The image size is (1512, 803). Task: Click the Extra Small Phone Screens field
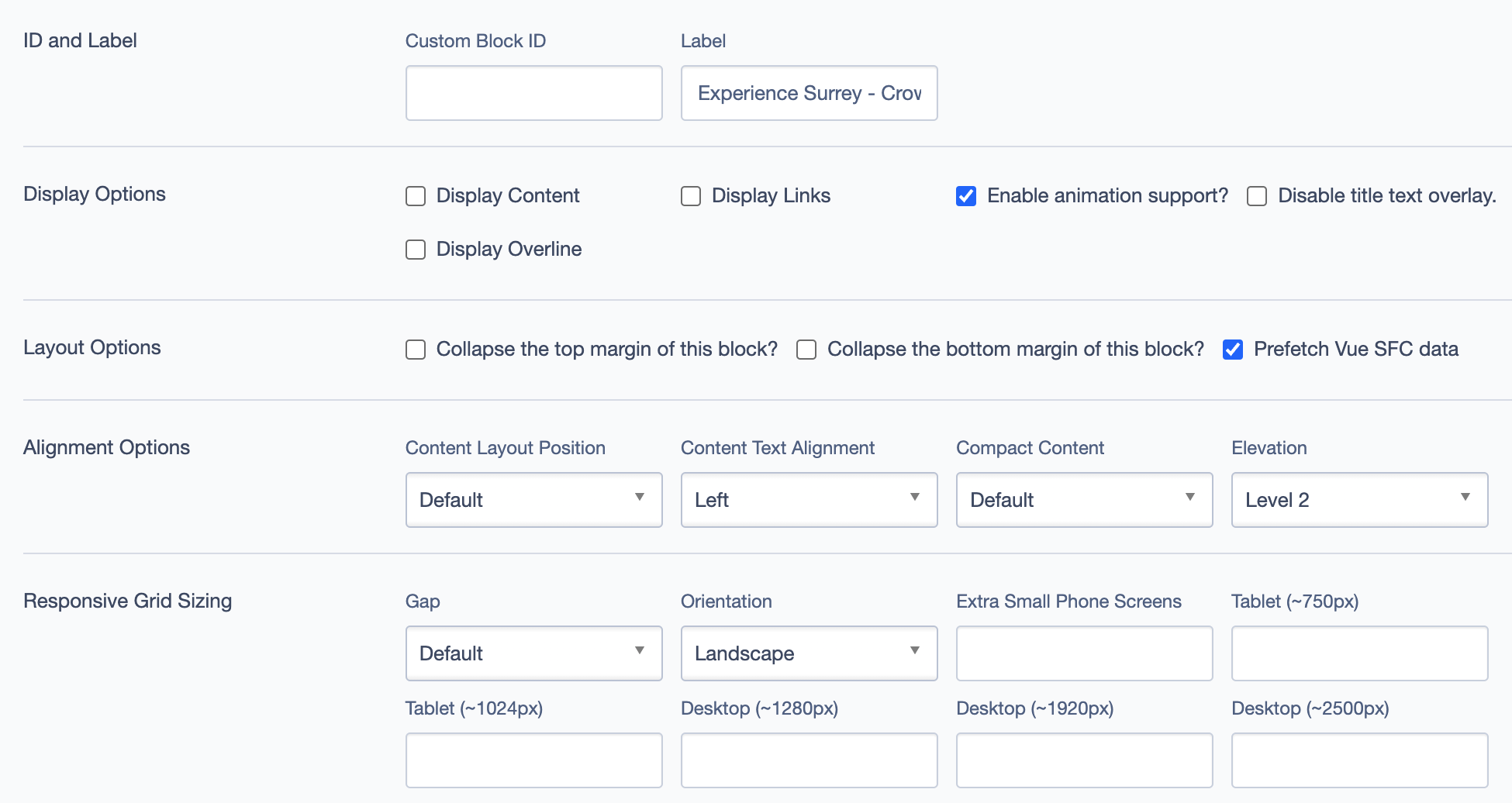click(x=1084, y=653)
